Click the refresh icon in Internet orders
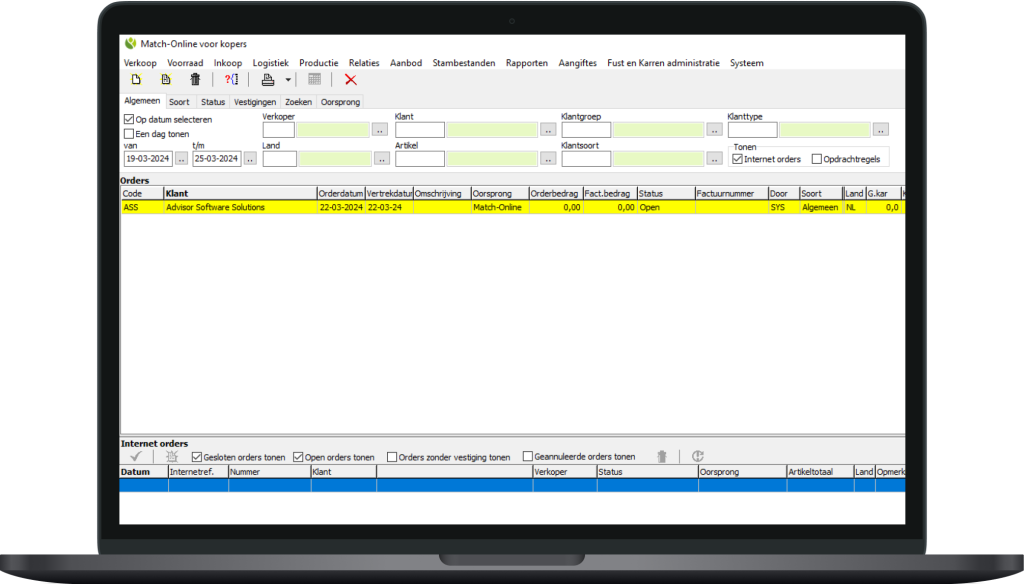This screenshot has height=584, width=1024. tap(697, 456)
